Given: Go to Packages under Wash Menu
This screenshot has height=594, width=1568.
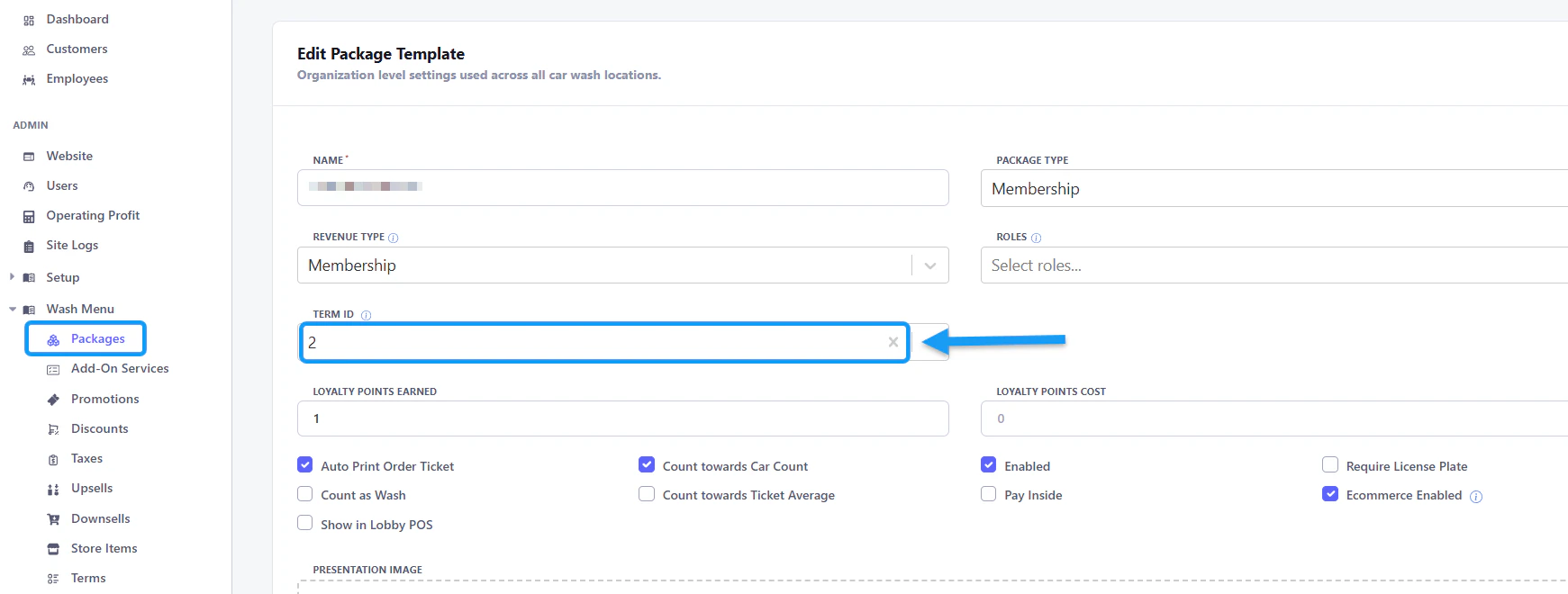Looking at the screenshot, I should point(98,339).
